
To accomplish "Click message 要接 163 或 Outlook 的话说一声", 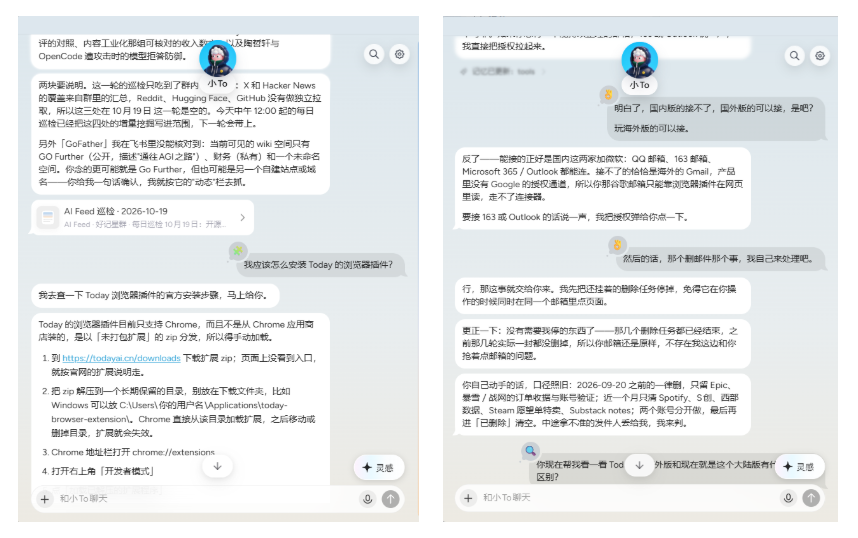I will [x=575, y=217].
